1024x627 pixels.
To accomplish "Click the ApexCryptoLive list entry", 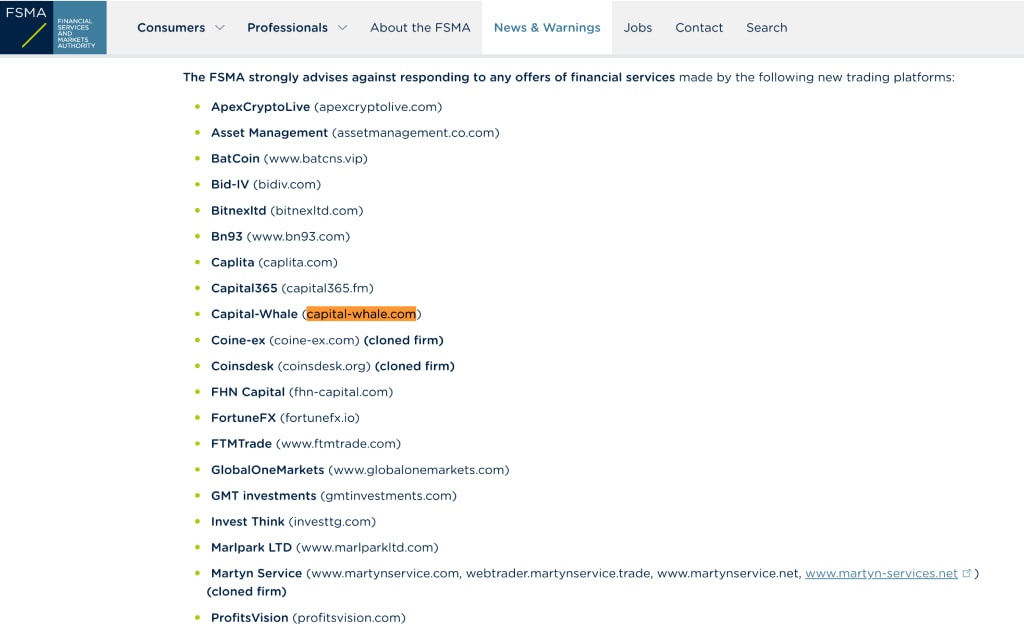I will 327,106.
